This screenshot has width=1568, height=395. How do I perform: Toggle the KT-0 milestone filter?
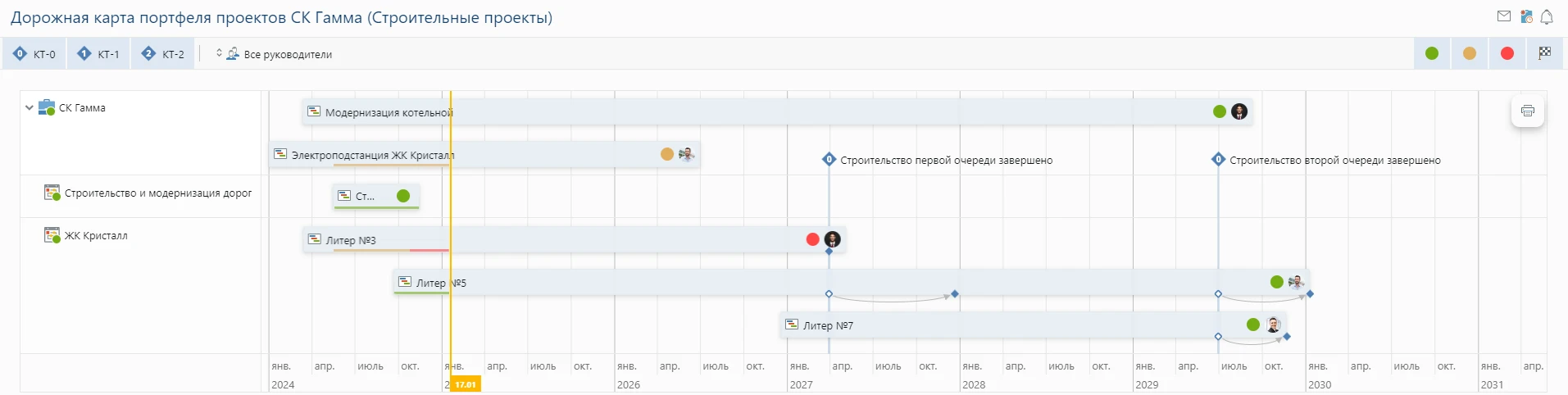pos(34,54)
